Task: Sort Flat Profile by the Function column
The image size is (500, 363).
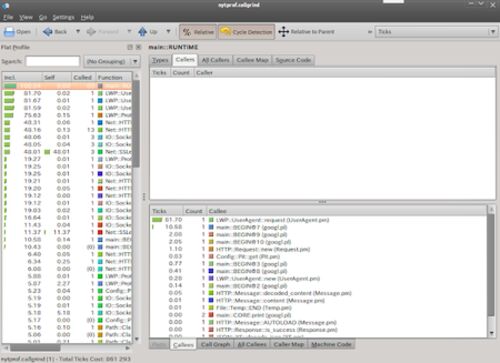Action: [x=114, y=77]
